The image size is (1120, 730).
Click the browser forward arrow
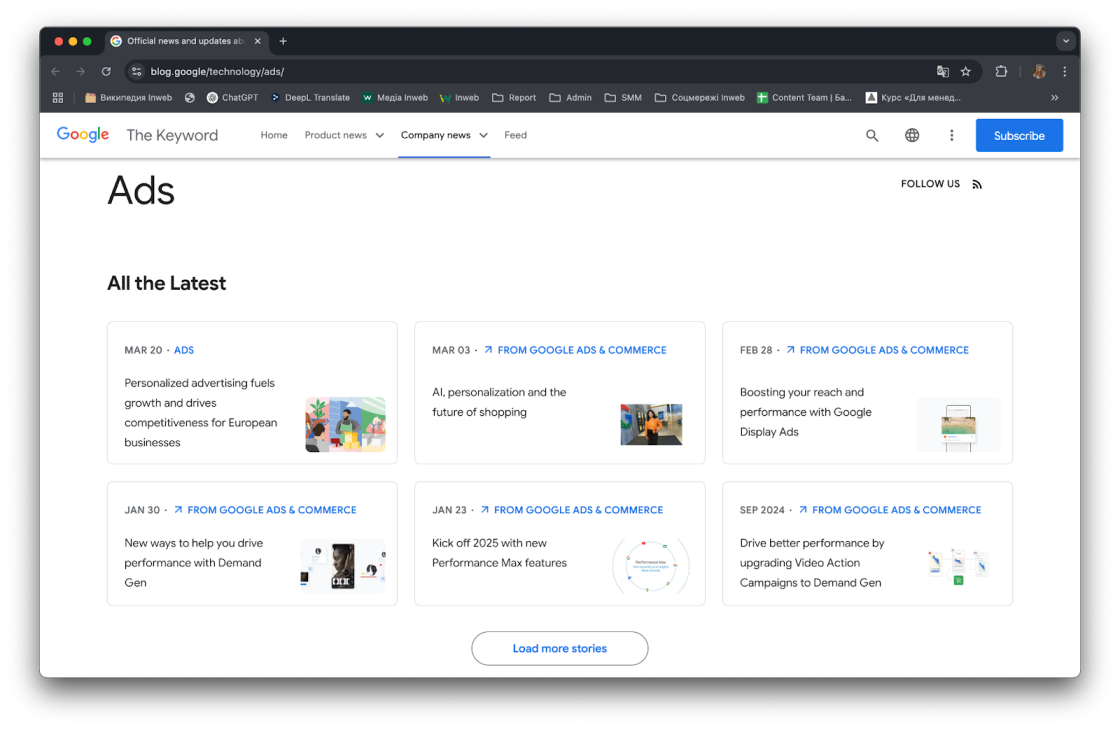(x=81, y=71)
